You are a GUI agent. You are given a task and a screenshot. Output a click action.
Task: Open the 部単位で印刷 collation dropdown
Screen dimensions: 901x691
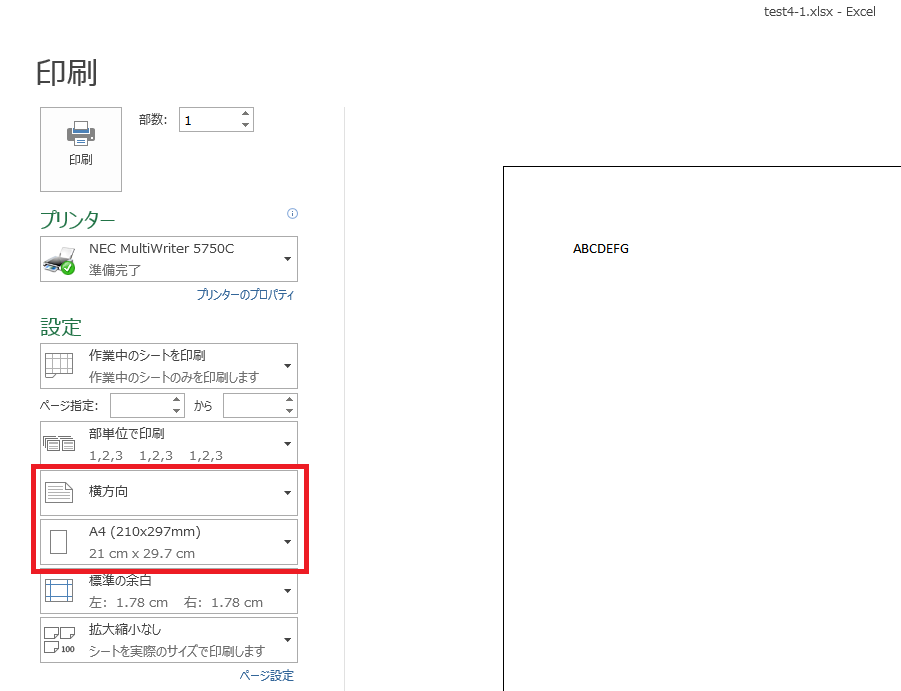click(x=169, y=443)
